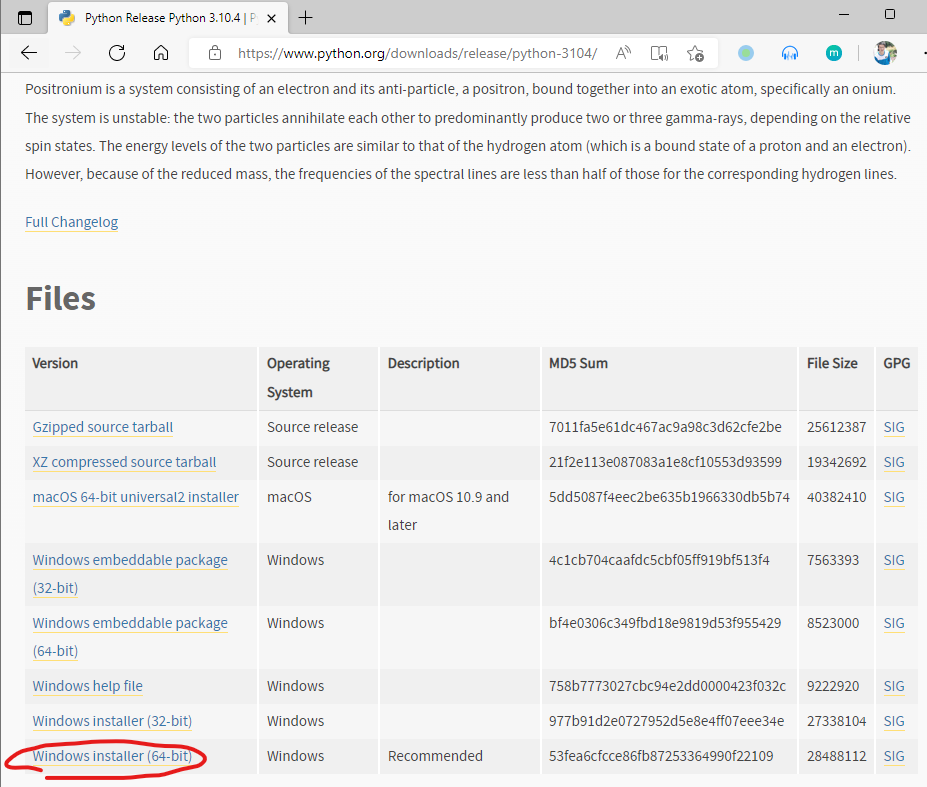
Task: Click MD5 sum bf4e0306c349fbd18e9819d53f955429
Action: coord(665,623)
